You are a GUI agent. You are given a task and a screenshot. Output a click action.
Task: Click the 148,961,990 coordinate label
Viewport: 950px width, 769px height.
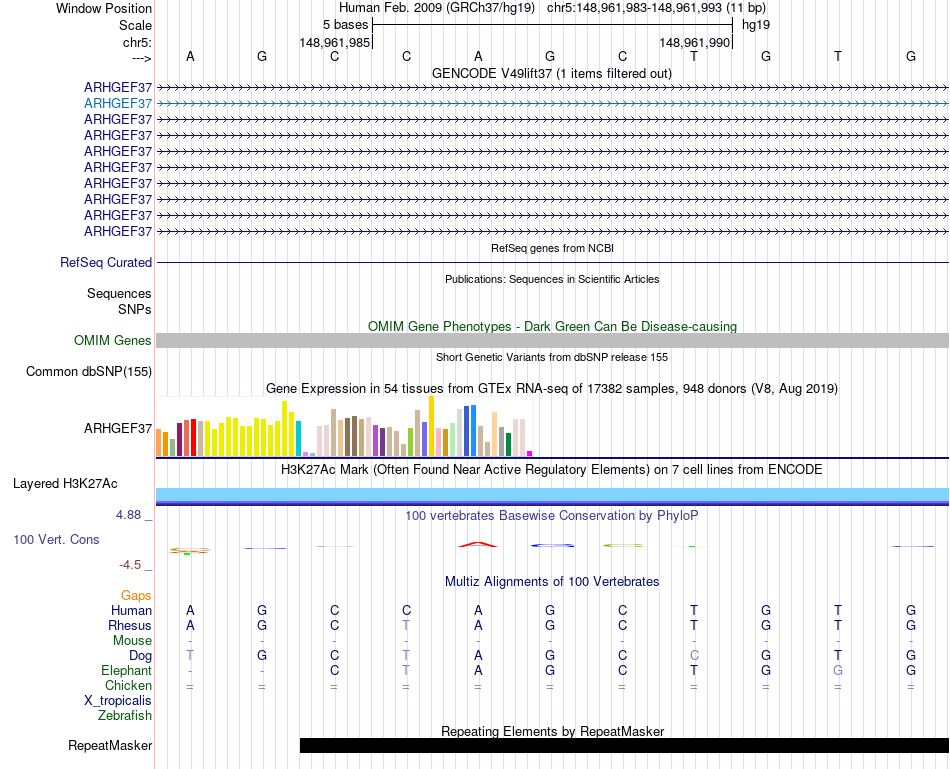[694, 42]
